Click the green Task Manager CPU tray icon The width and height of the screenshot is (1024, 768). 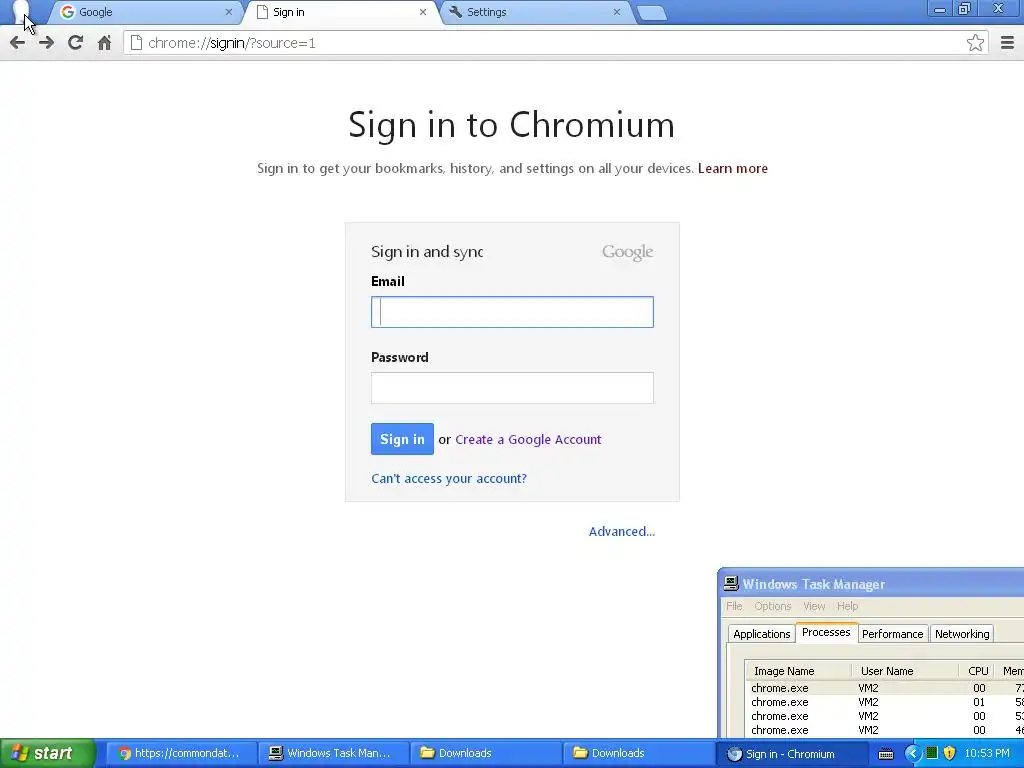click(932, 753)
